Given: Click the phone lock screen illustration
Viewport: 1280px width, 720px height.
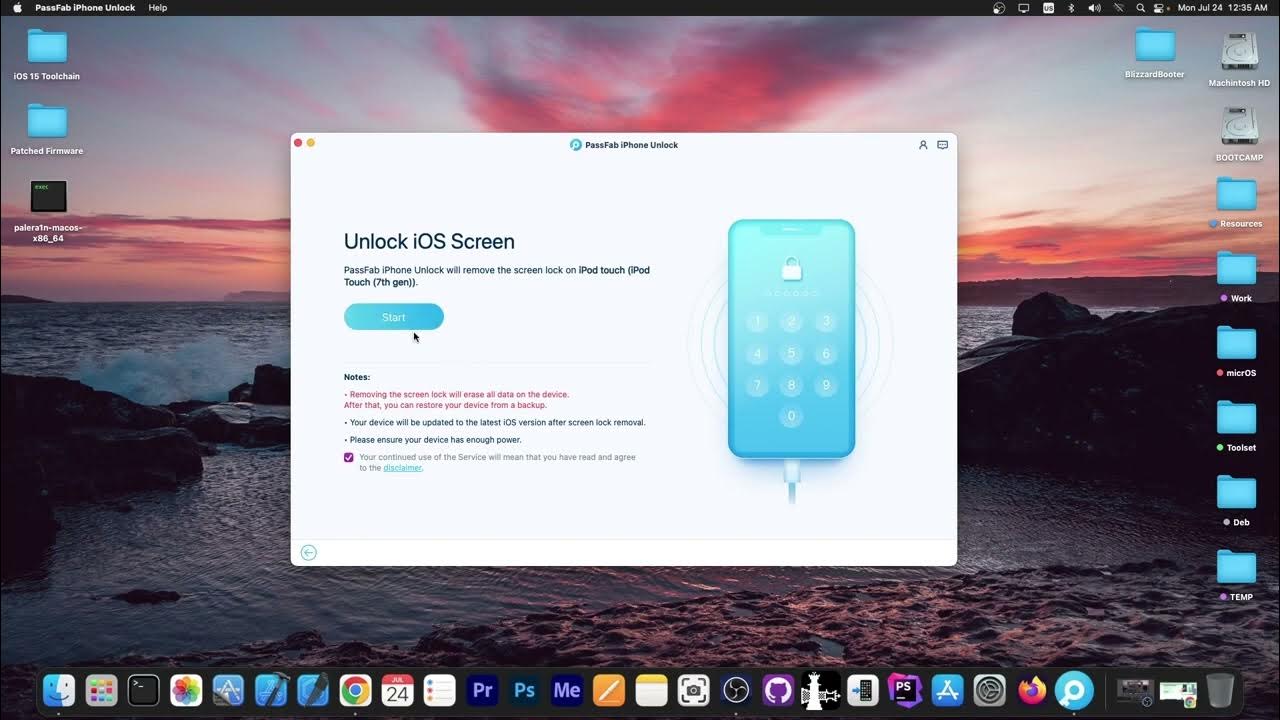Looking at the screenshot, I should coord(791,339).
